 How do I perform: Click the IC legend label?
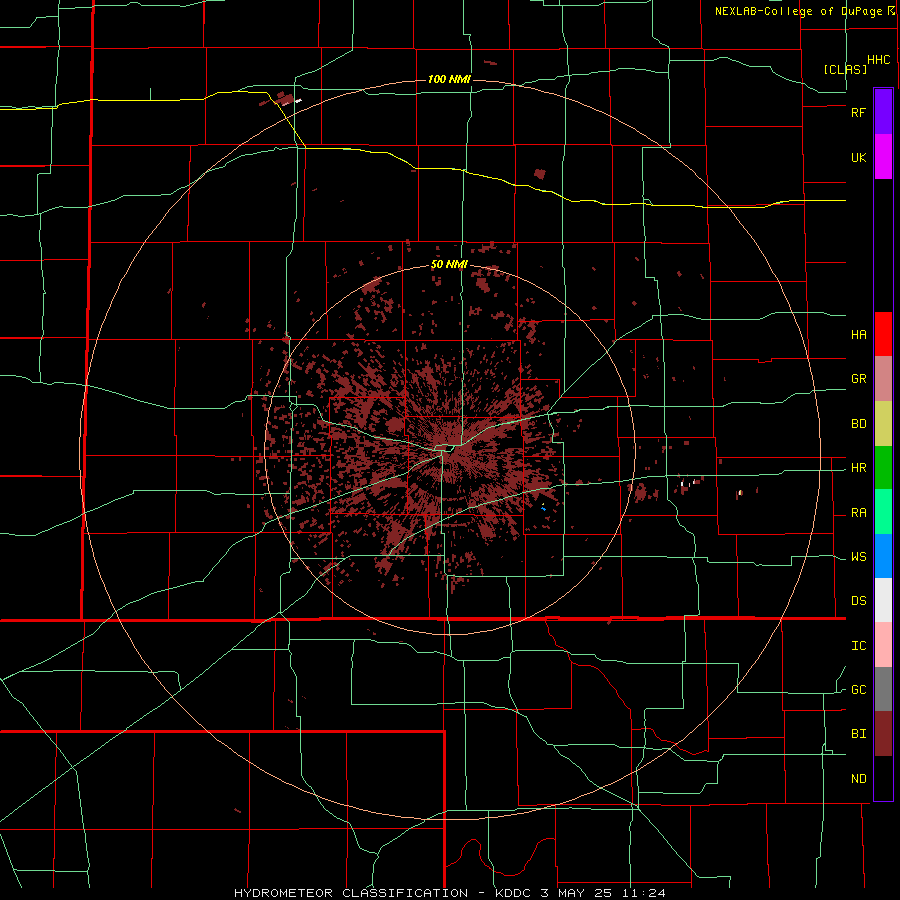(x=858, y=646)
